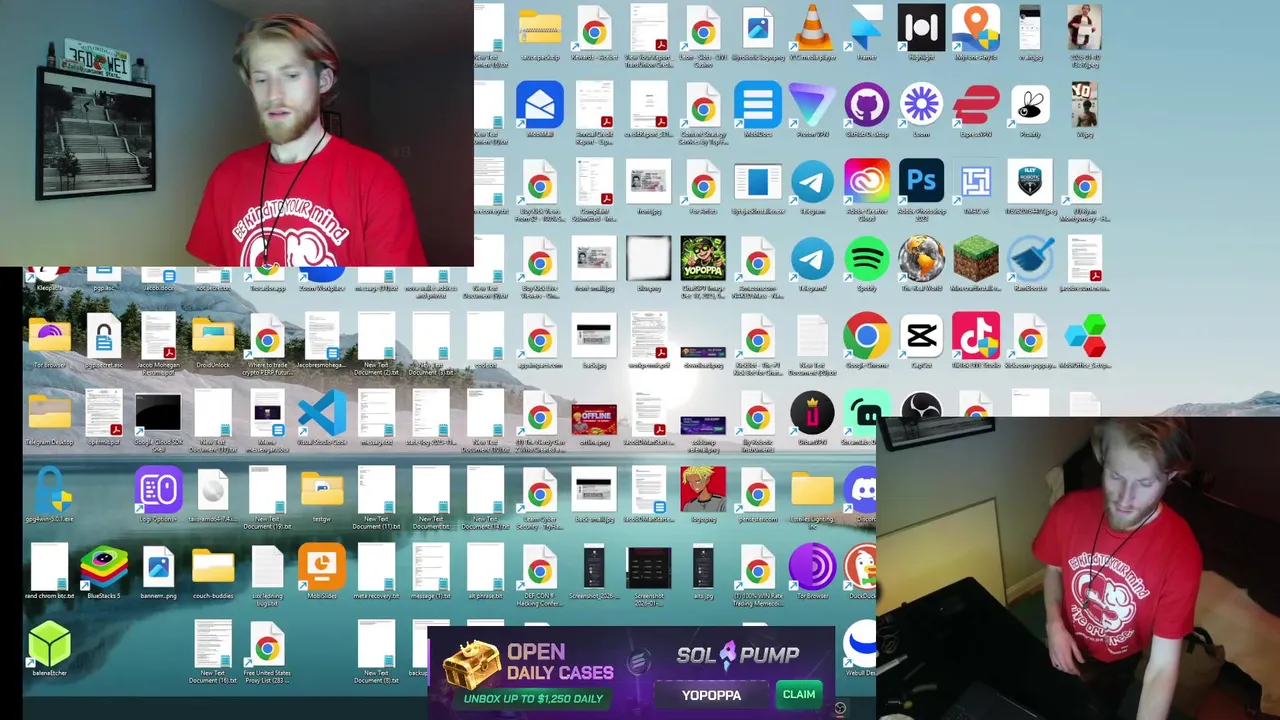Viewport: 1280px width, 720px height.
Task: Open the Tor Browser folder on the left
Action: (x=49, y=337)
